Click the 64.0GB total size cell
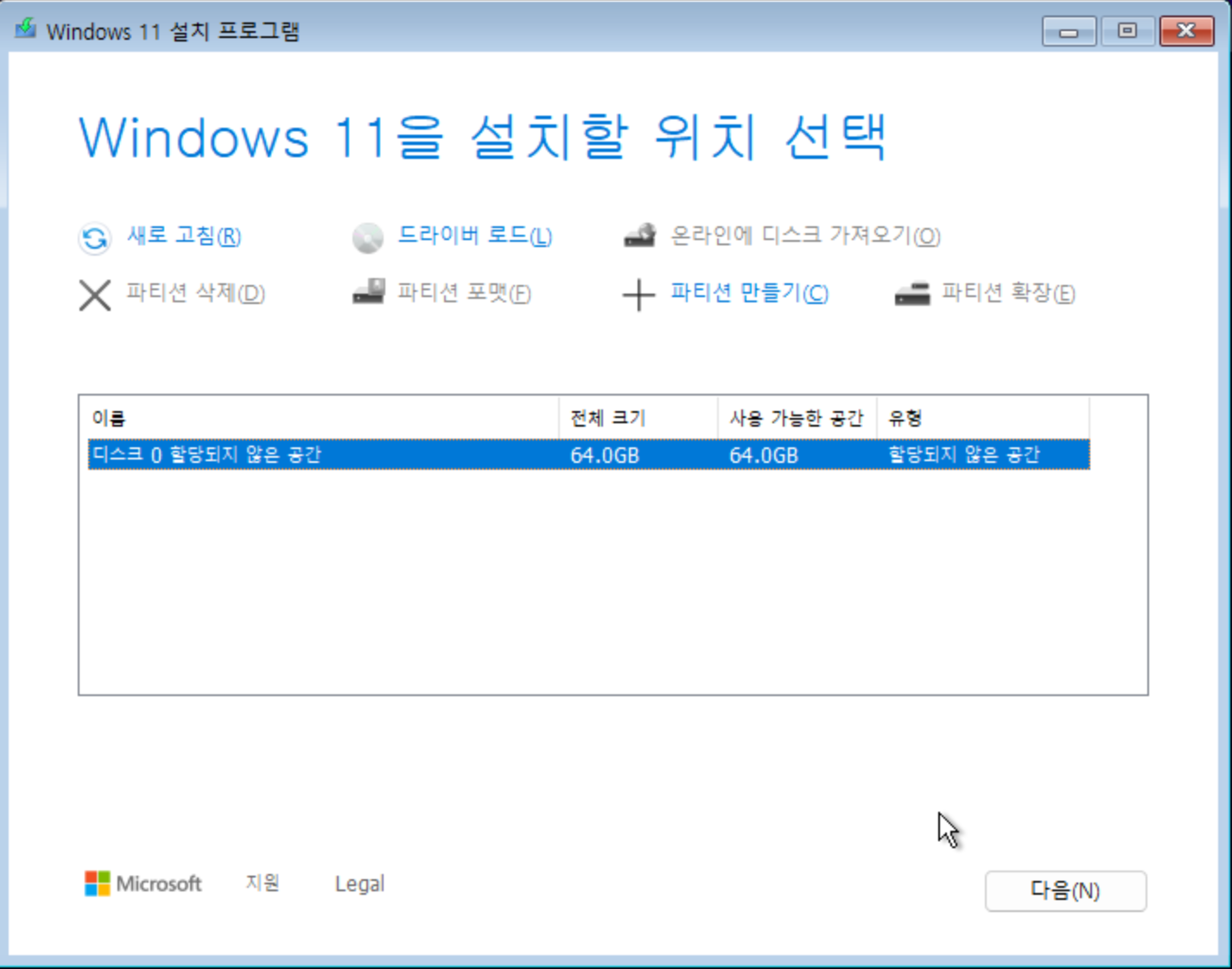This screenshot has height=969, width=1232. coord(605,455)
